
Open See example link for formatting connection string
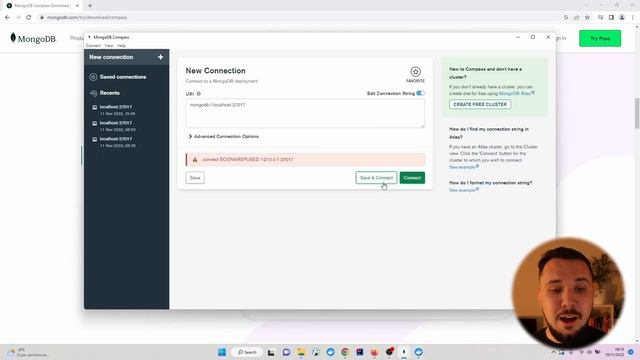coord(464,190)
